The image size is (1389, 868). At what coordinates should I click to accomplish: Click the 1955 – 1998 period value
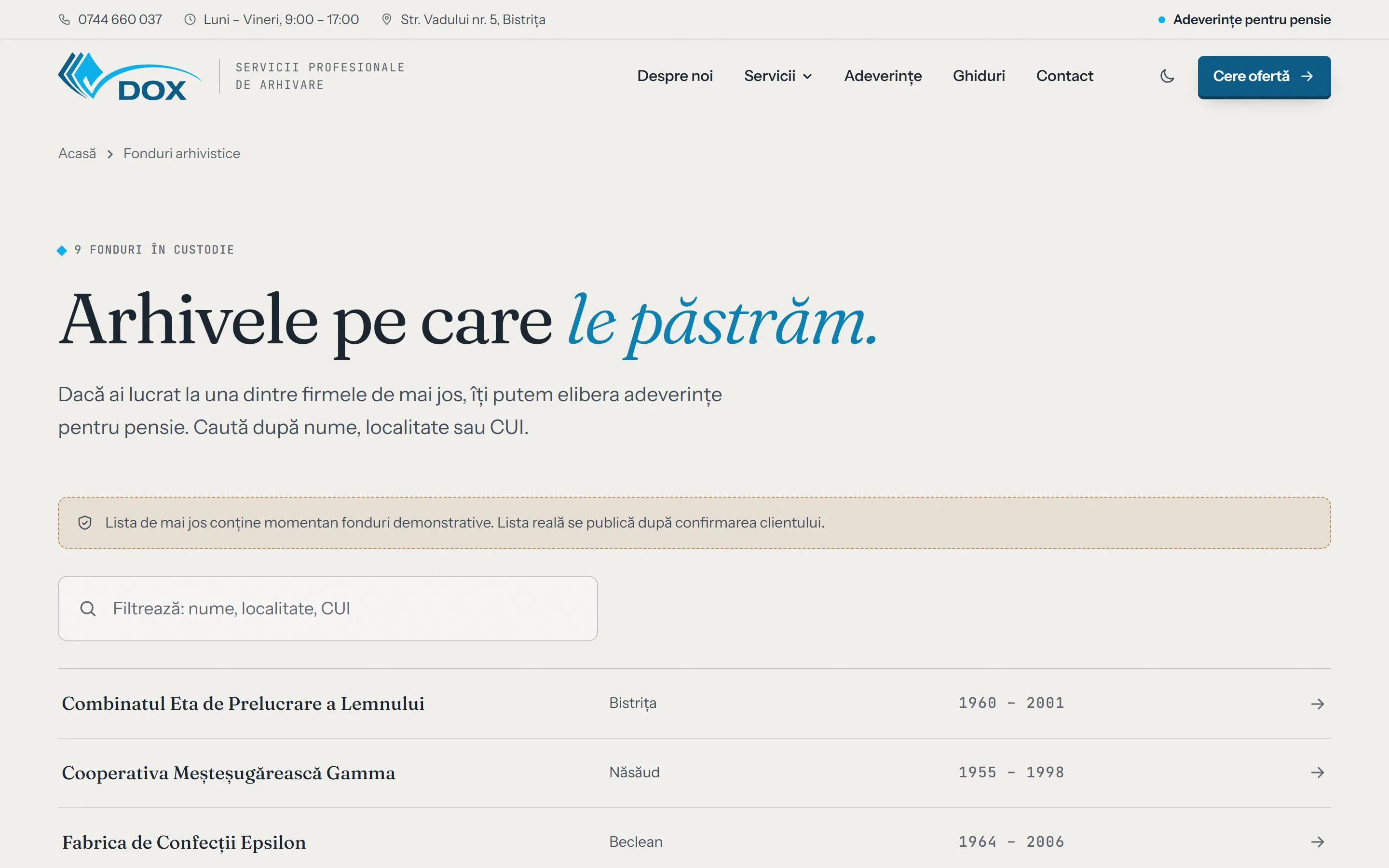1011,772
